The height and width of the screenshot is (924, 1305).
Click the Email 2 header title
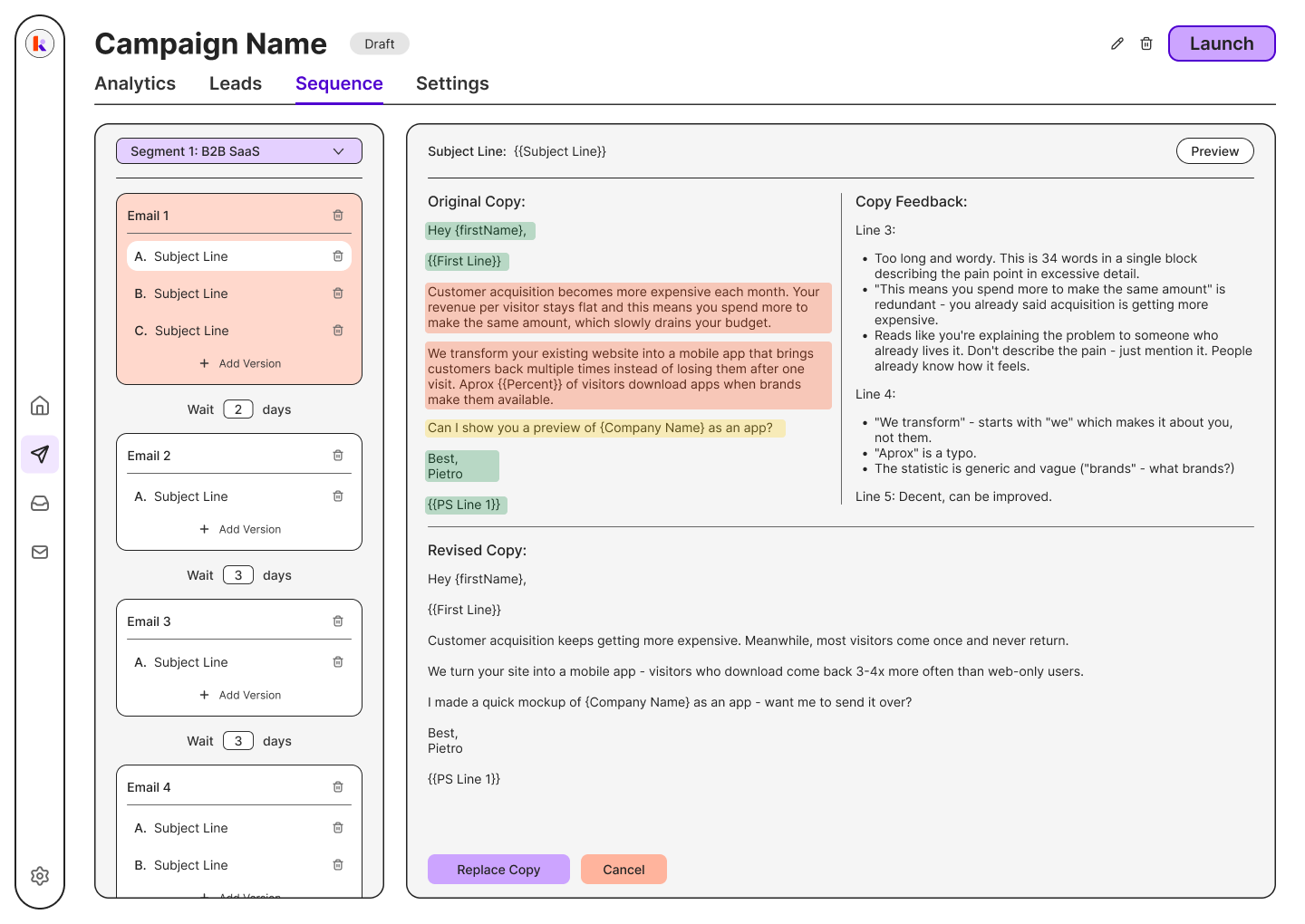[149, 456]
